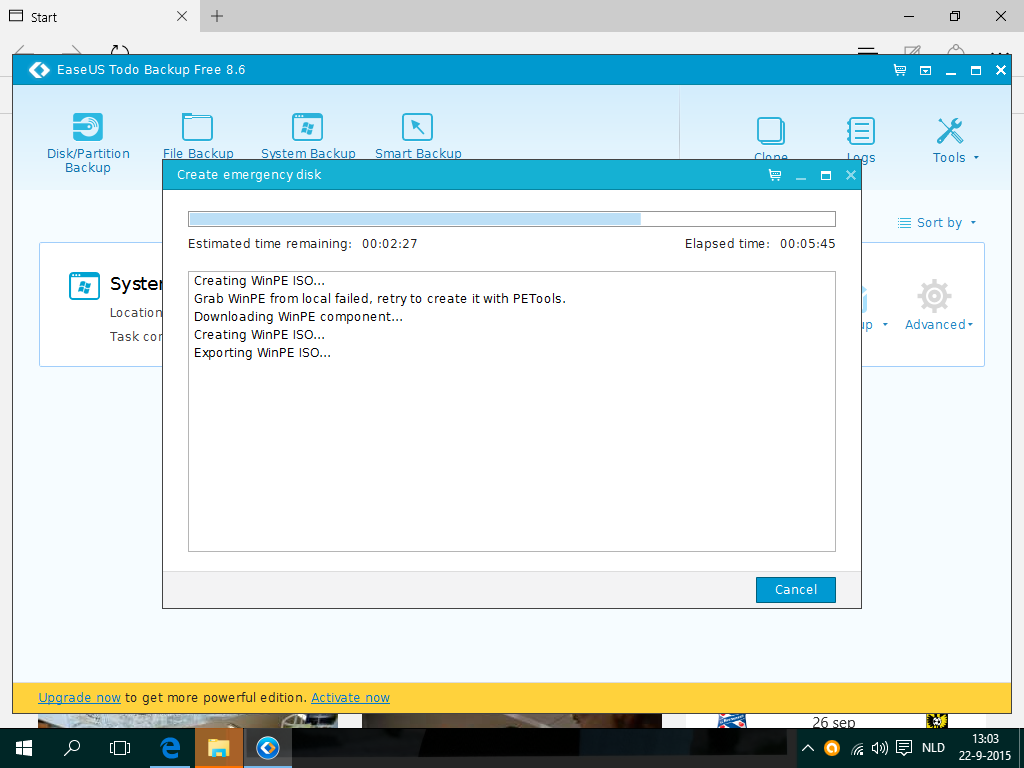
Task: Click the shopping cart icon in EaseUS title bar
Action: click(900, 70)
